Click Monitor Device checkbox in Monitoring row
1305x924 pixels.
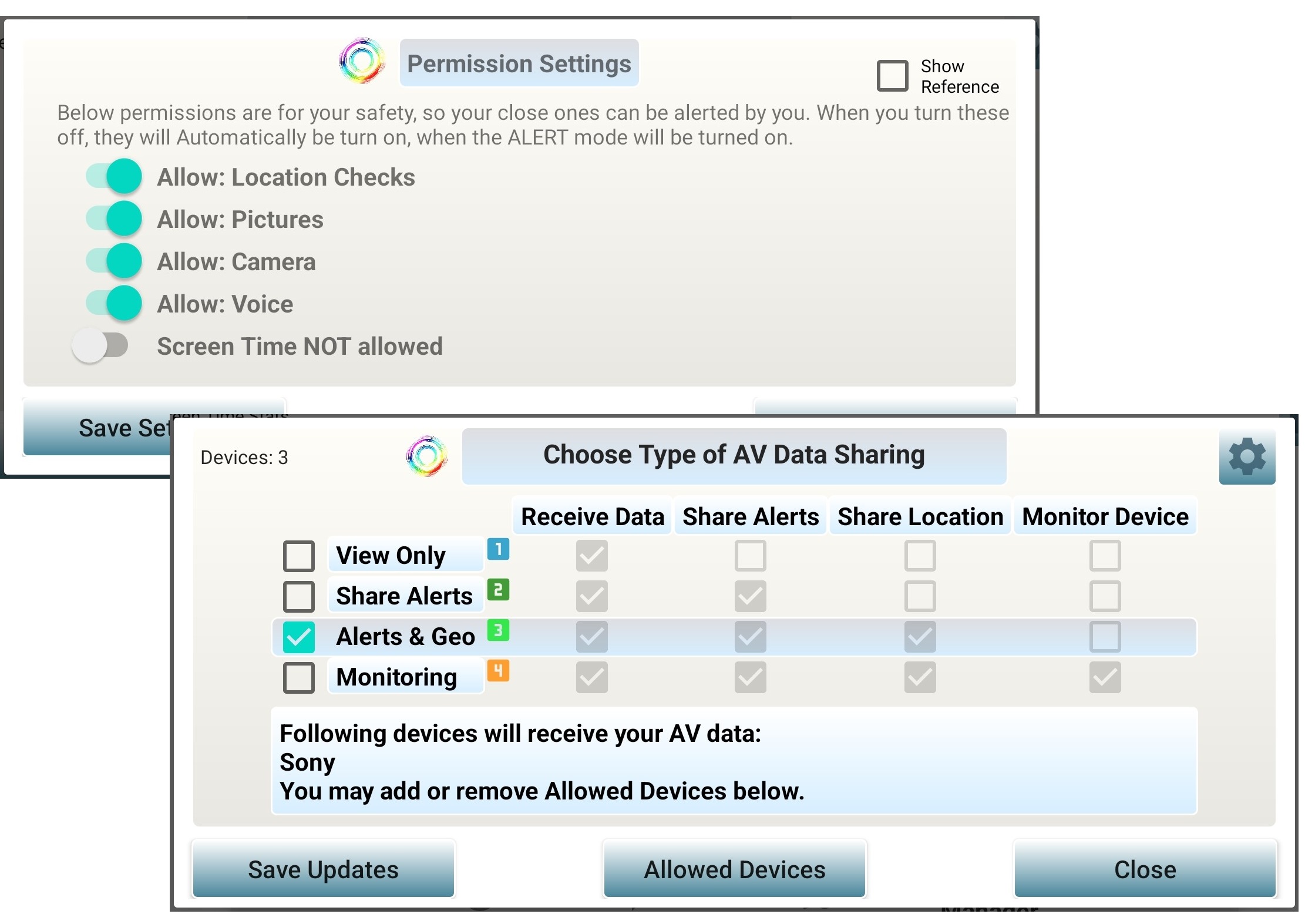(x=1105, y=677)
